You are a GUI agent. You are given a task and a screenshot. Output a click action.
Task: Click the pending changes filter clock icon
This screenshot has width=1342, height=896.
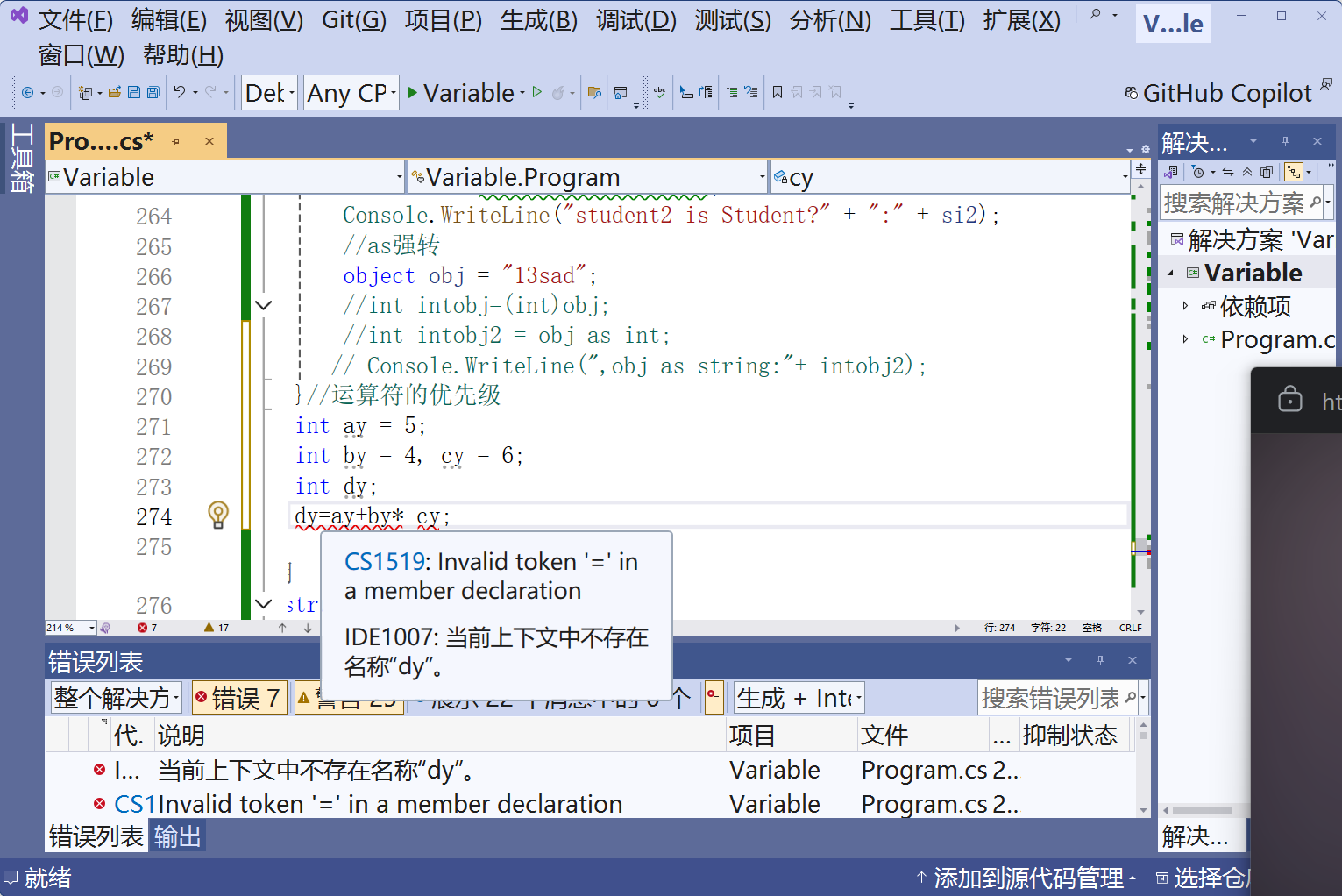[x=1198, y=172]
